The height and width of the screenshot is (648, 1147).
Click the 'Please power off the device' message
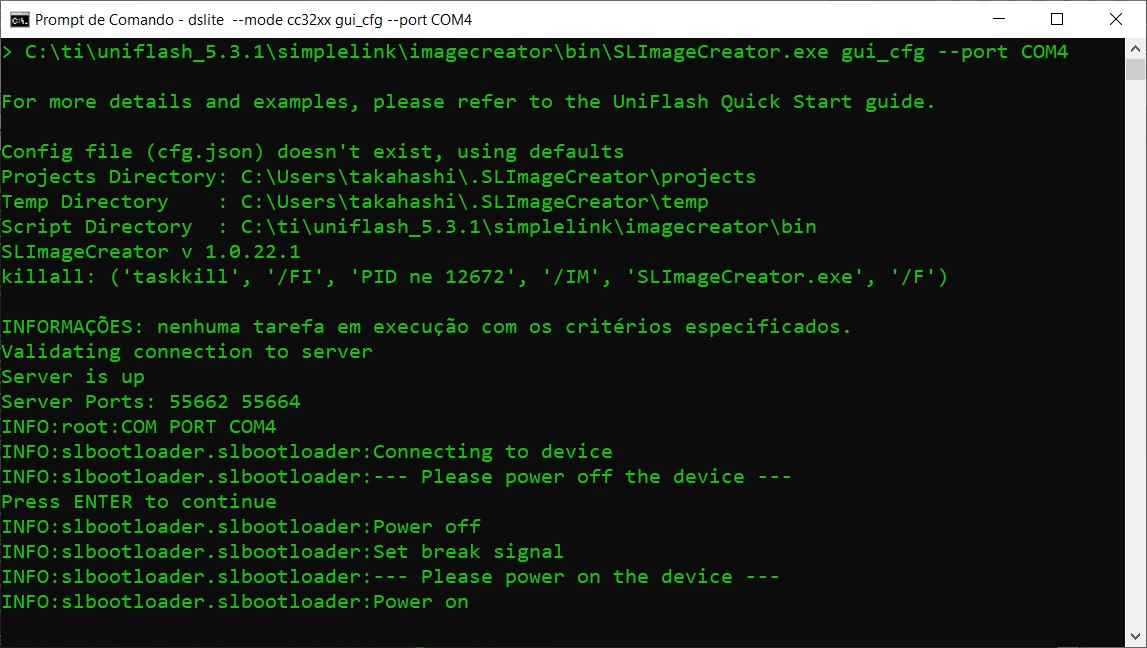(x=606, y=477)
